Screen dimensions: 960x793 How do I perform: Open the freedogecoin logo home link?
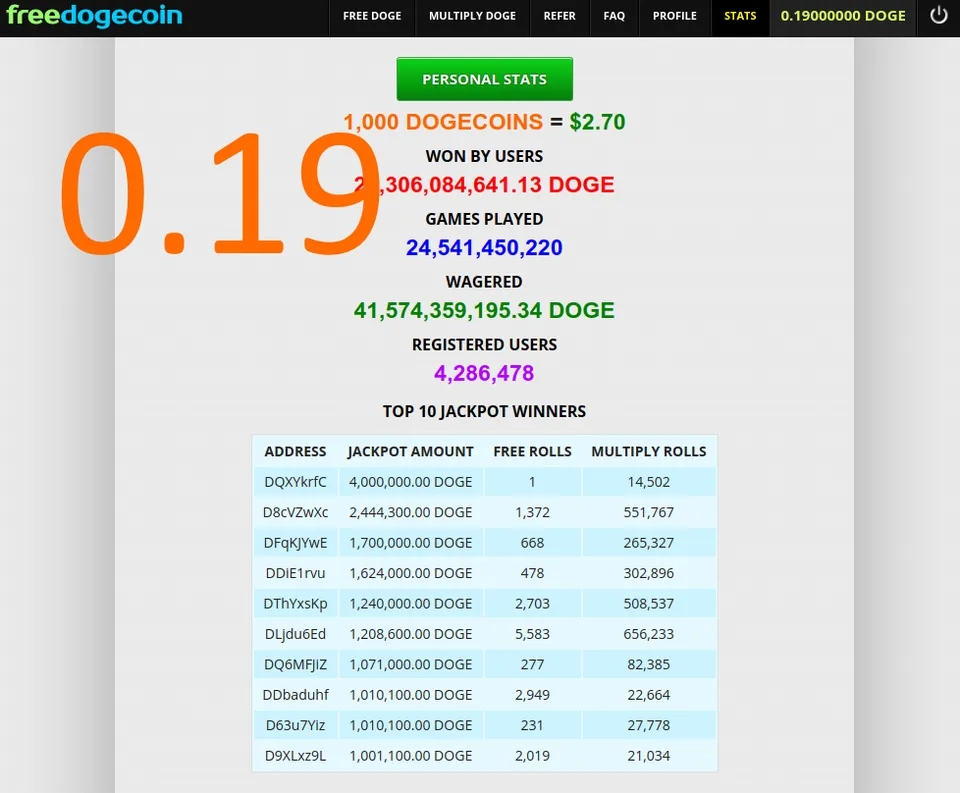(94, 15)
